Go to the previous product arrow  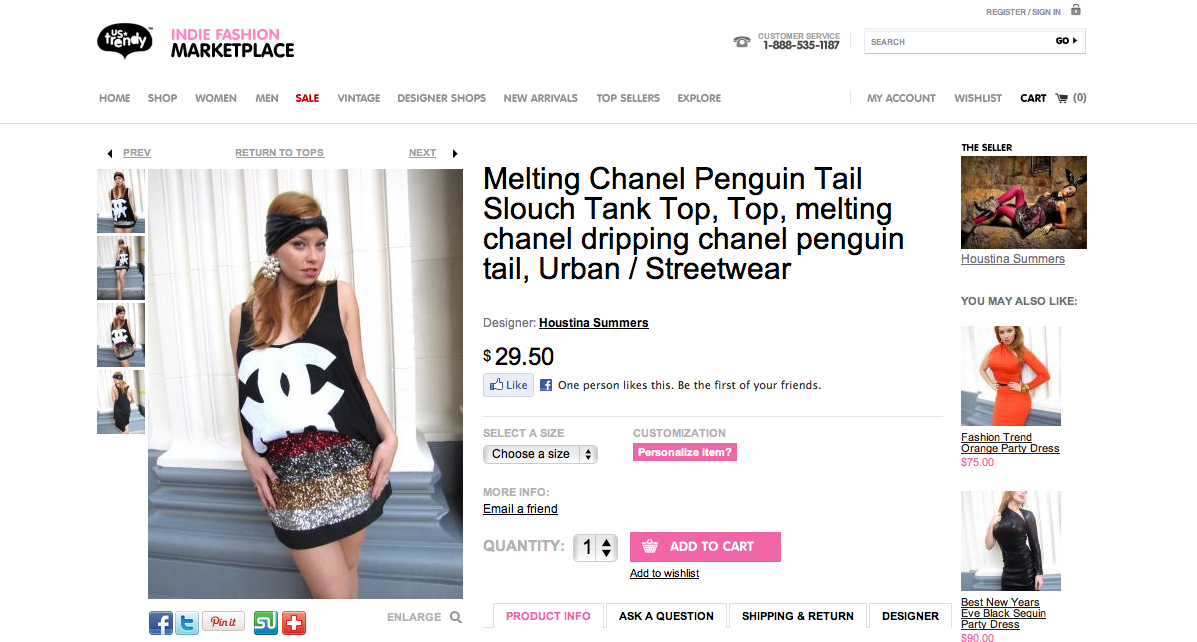pyautogui.click(x=109, y=153)
